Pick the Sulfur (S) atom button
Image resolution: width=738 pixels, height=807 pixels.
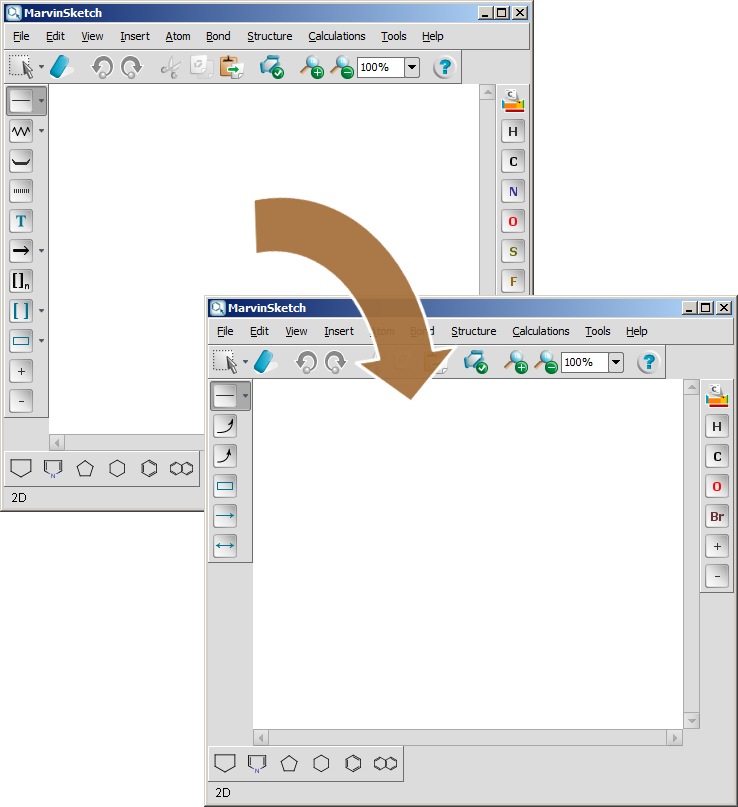(x=513, y=251)
